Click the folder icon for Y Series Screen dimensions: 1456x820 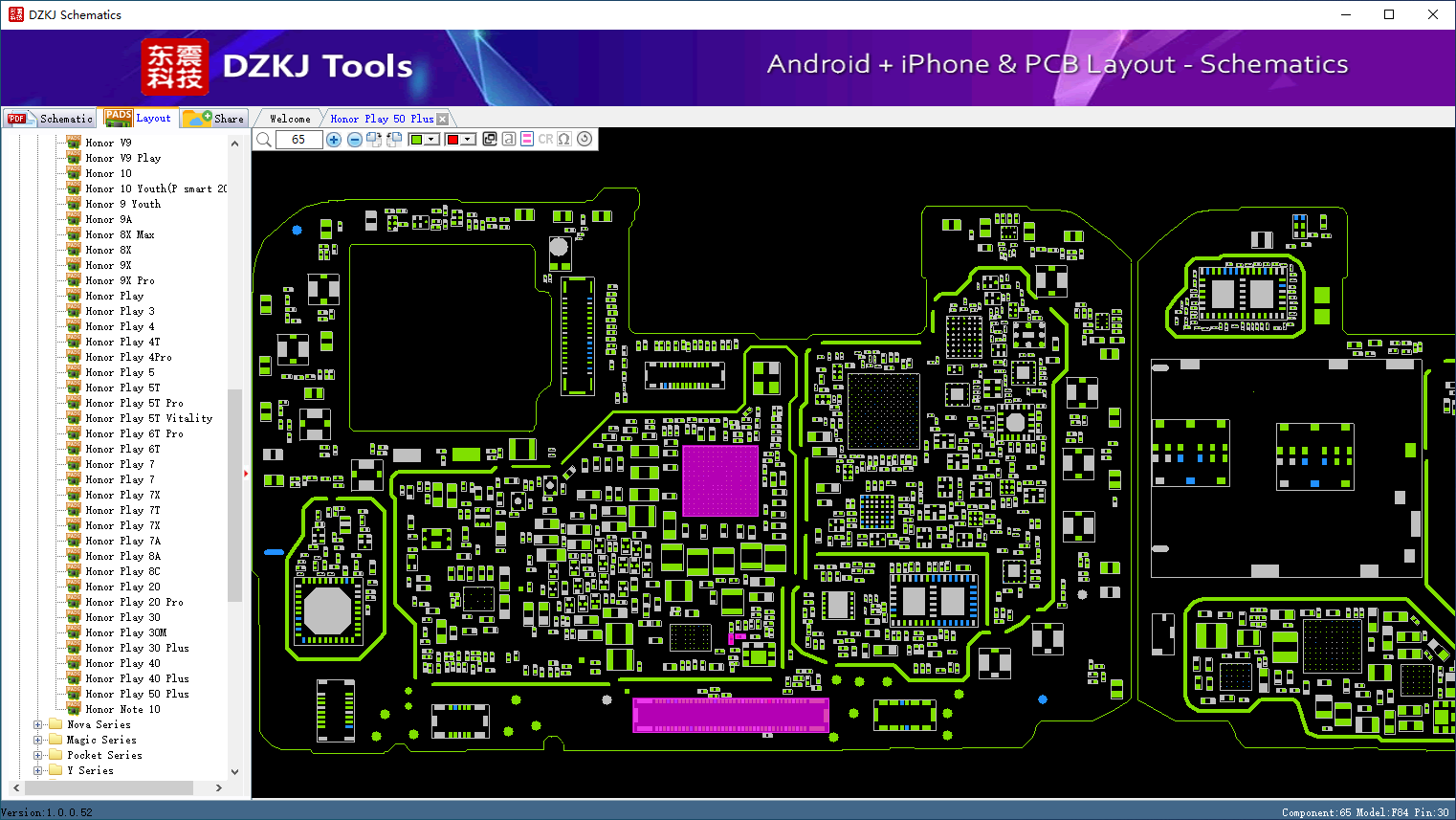point(55,770)
